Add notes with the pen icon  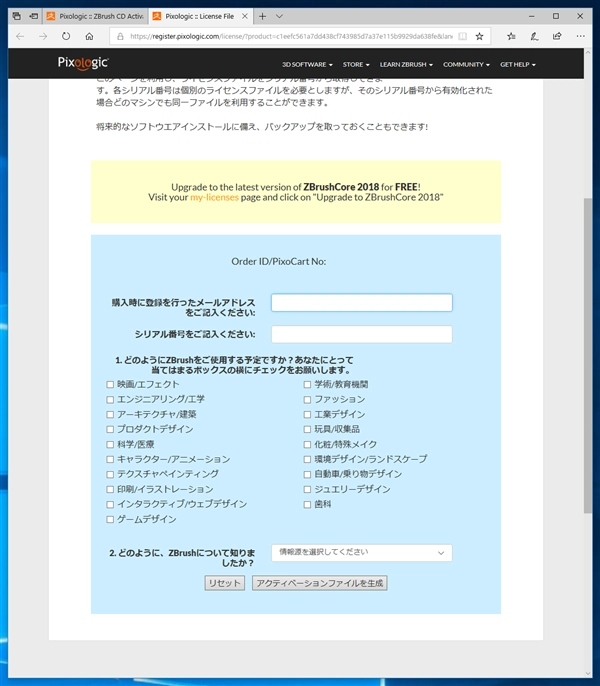pyautogui.click(x=534, y=36)
